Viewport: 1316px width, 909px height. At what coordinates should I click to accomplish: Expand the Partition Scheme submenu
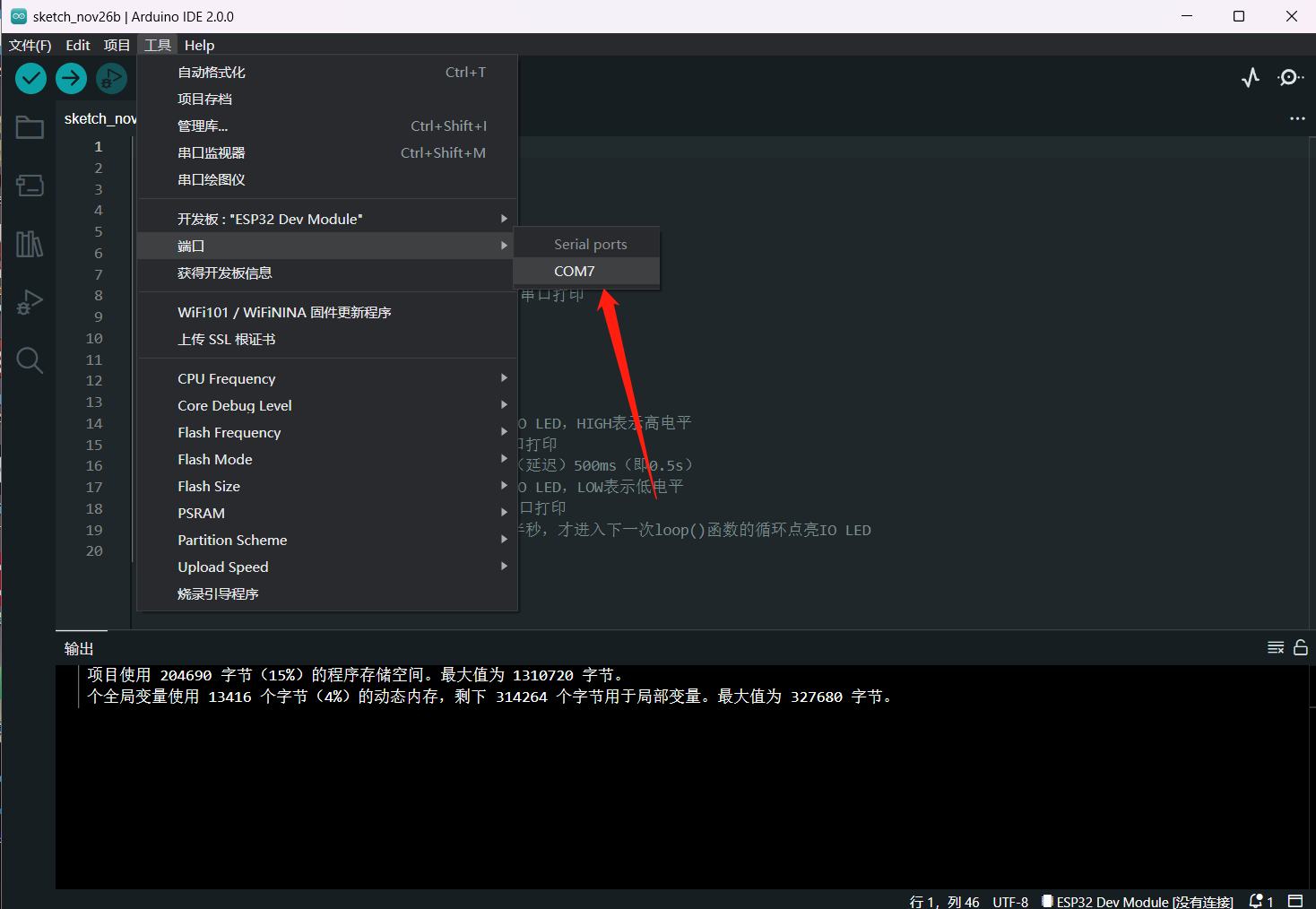tap(327, 540)
